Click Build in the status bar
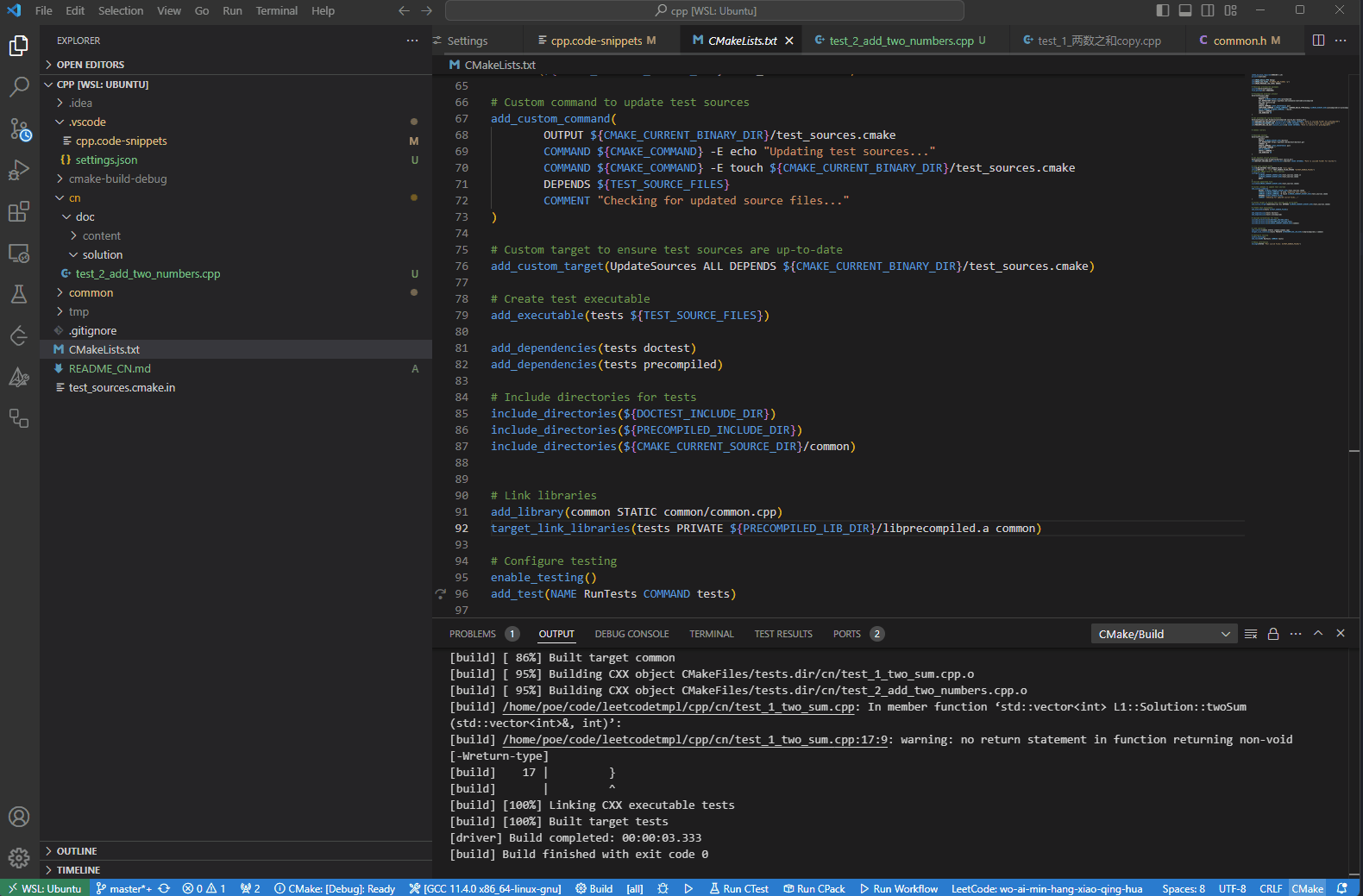 (594, 888)
